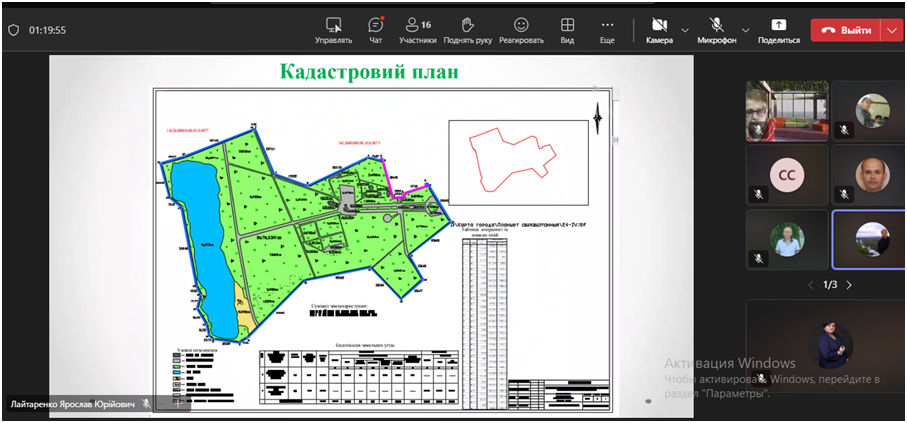Open the Чат panel
Image resolution: width=907 pixels, height=423 pixels.
pos(376,29)
